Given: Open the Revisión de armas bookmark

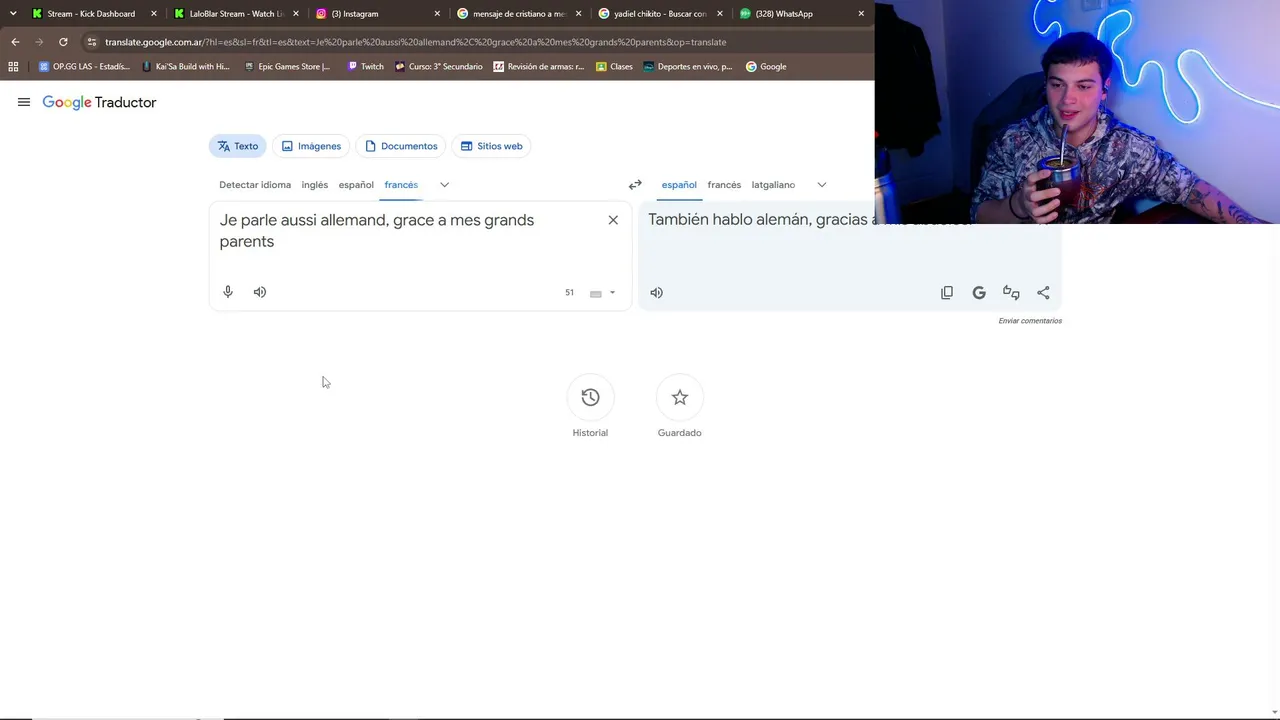Looking at the screenshot, I should (x=539, y=67).
